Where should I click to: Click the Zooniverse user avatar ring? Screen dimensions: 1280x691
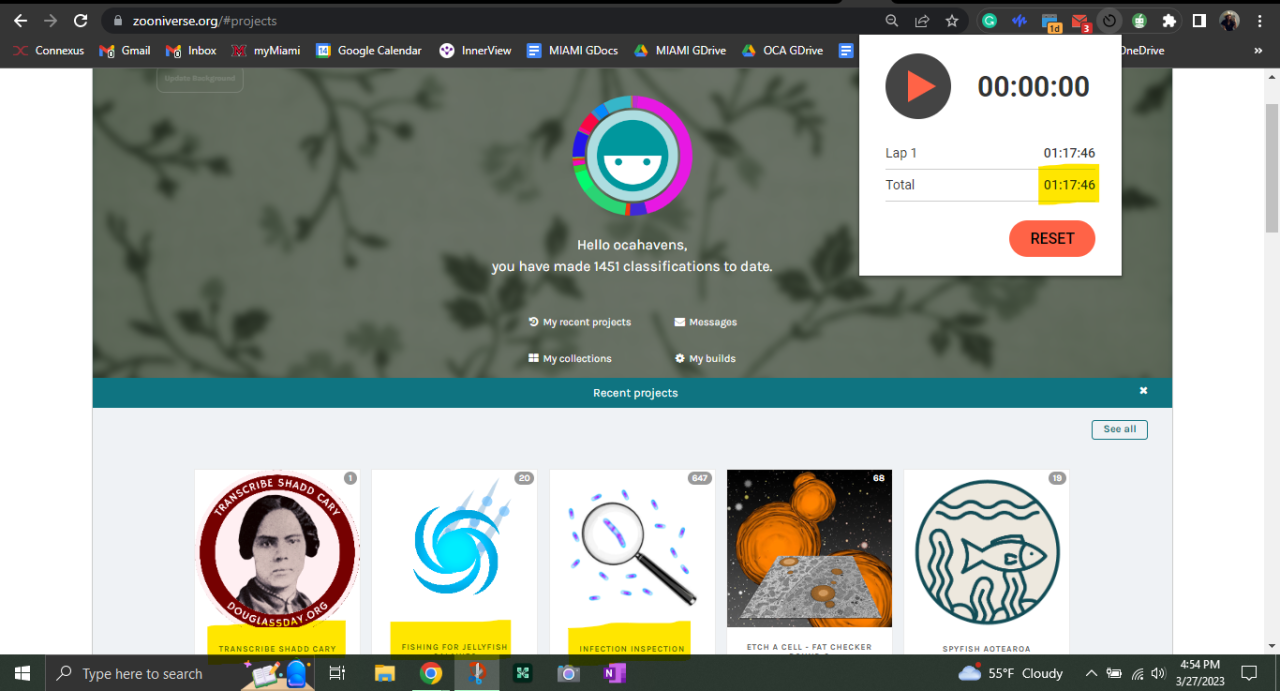(632, 155)
